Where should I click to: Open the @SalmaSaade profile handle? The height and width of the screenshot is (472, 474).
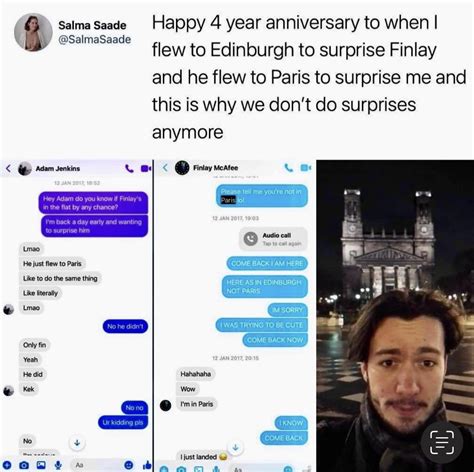[x=95, y=39]
